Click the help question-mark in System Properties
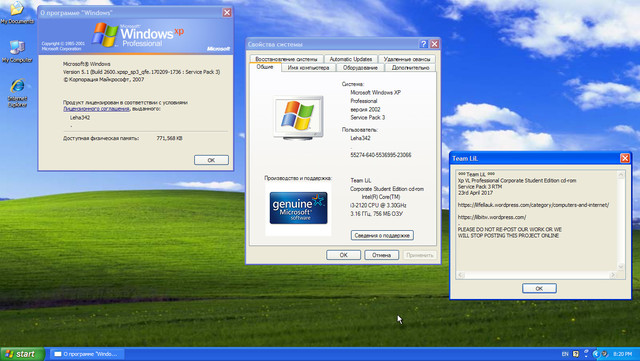Viewport: 640px width, 361px height. pyautogui.click(x=424, y=44)
